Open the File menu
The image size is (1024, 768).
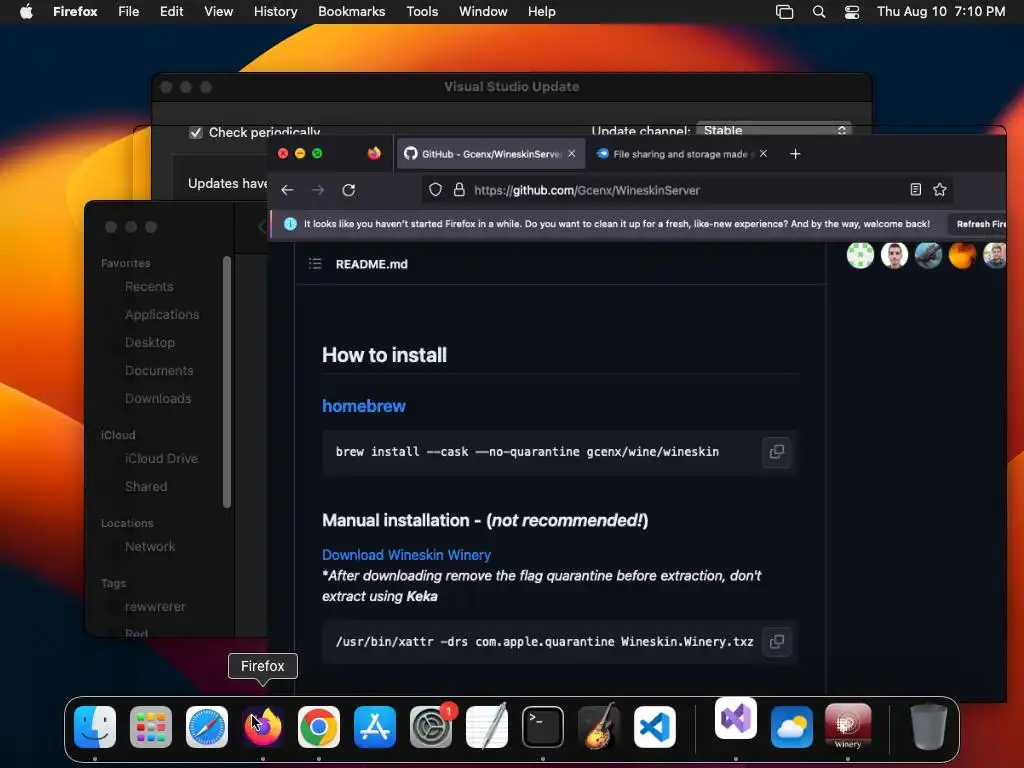click(x=129, y=12)
